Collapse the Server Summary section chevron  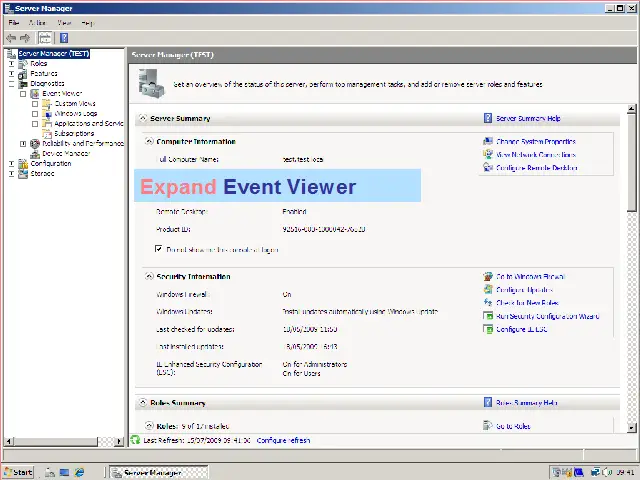click(142, 118)
